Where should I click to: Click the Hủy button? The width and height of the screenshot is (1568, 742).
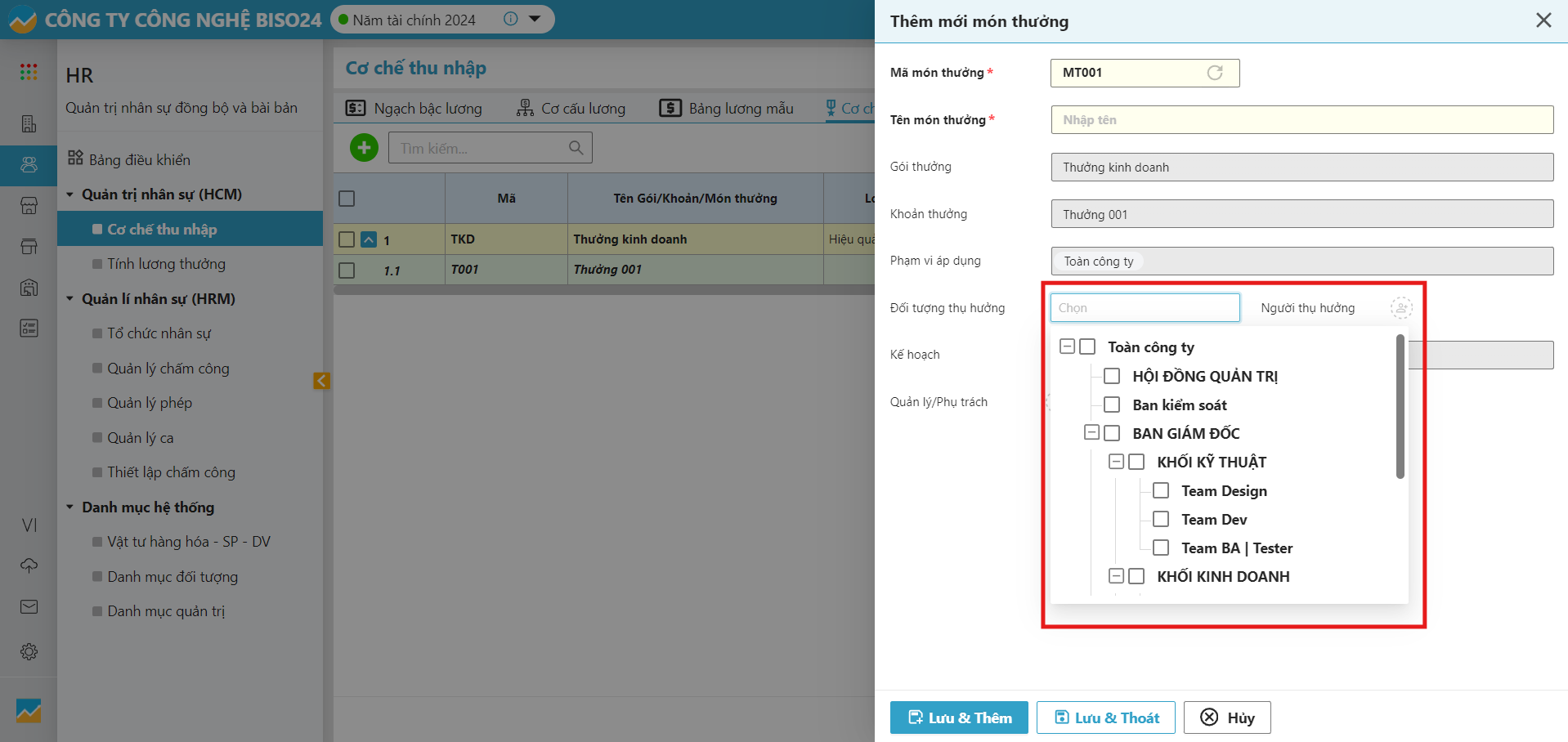coord(1226,717)
